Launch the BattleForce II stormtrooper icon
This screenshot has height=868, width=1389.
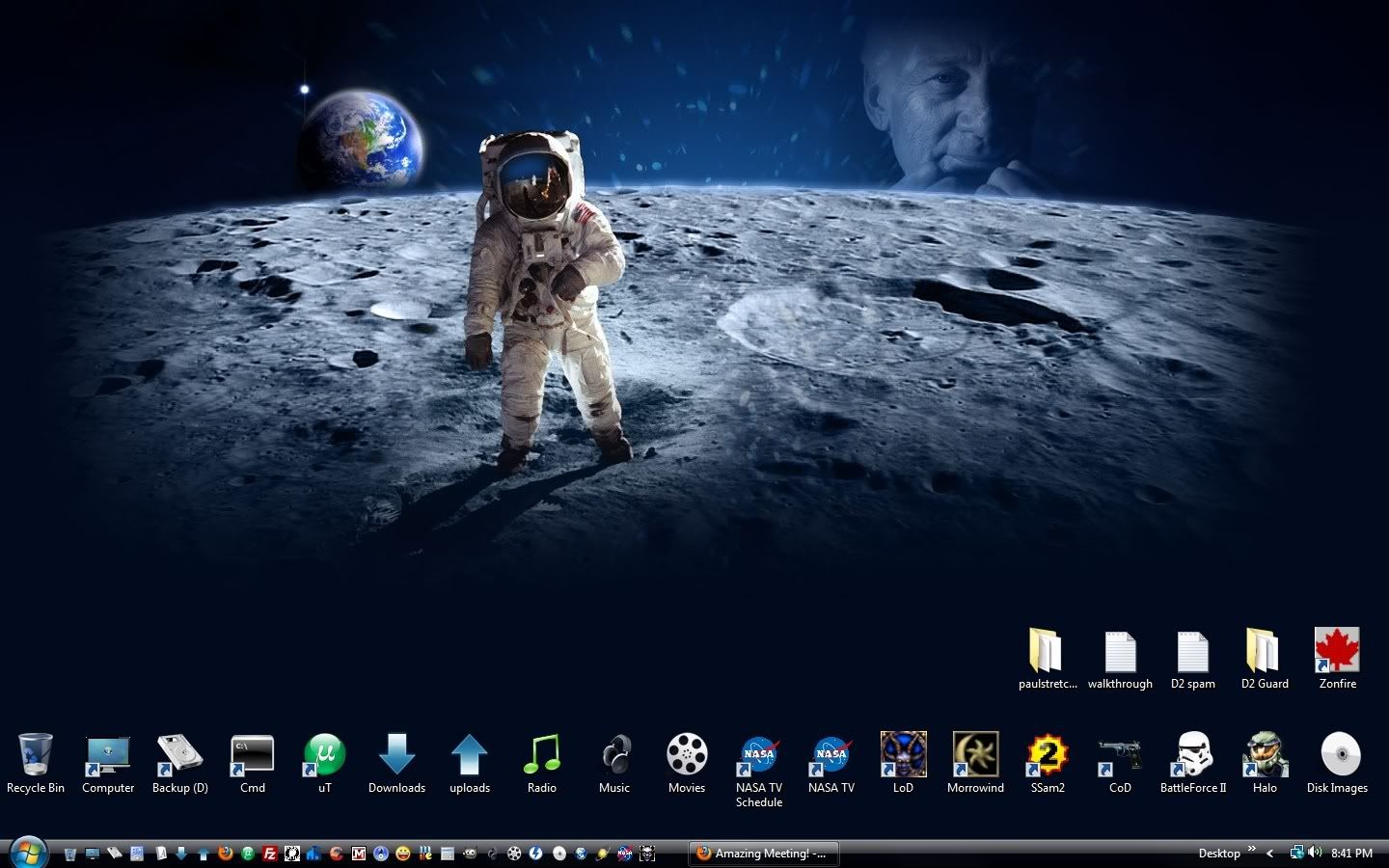coord(1193,755)
